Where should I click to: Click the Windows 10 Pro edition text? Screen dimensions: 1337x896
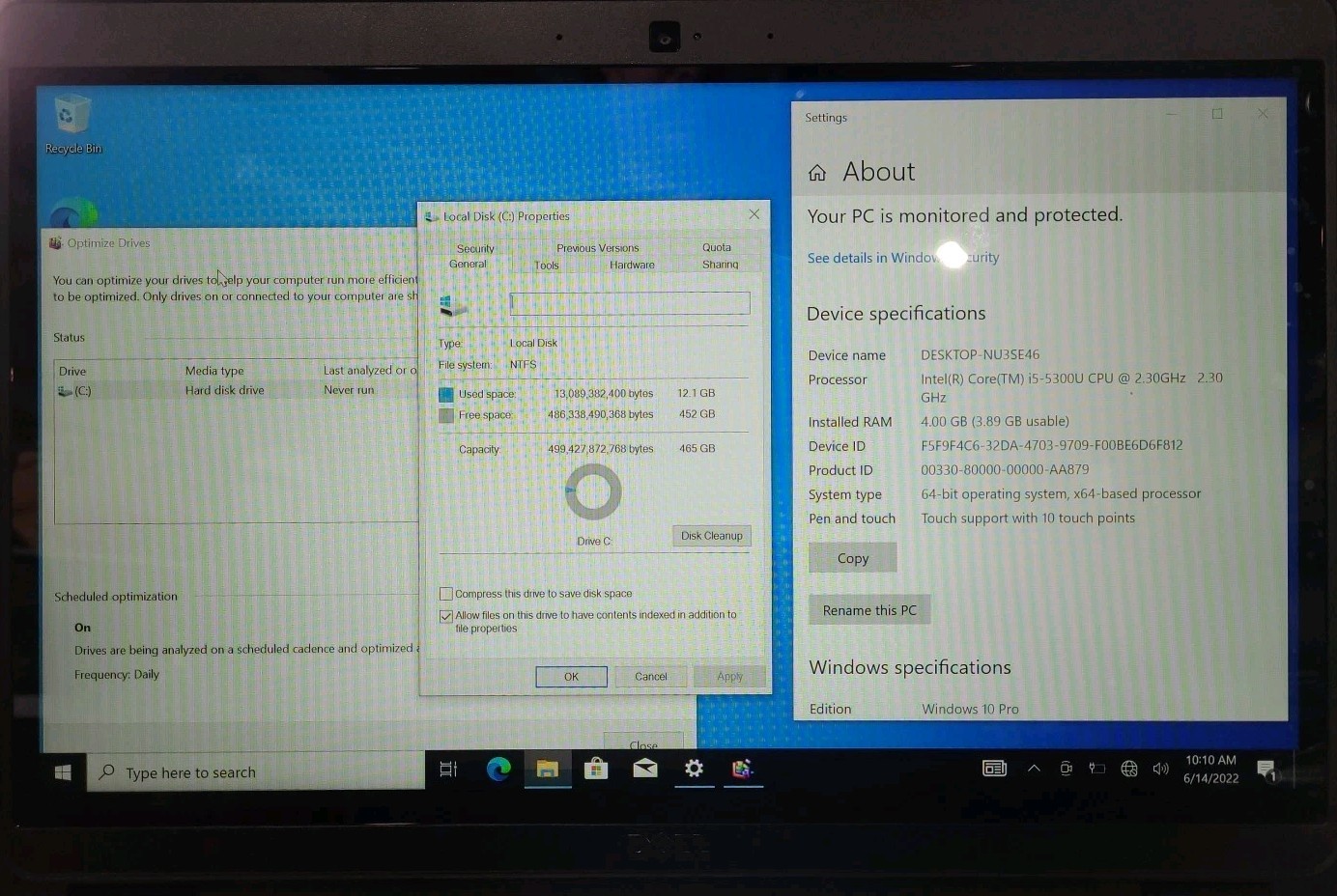pos(970,709)
